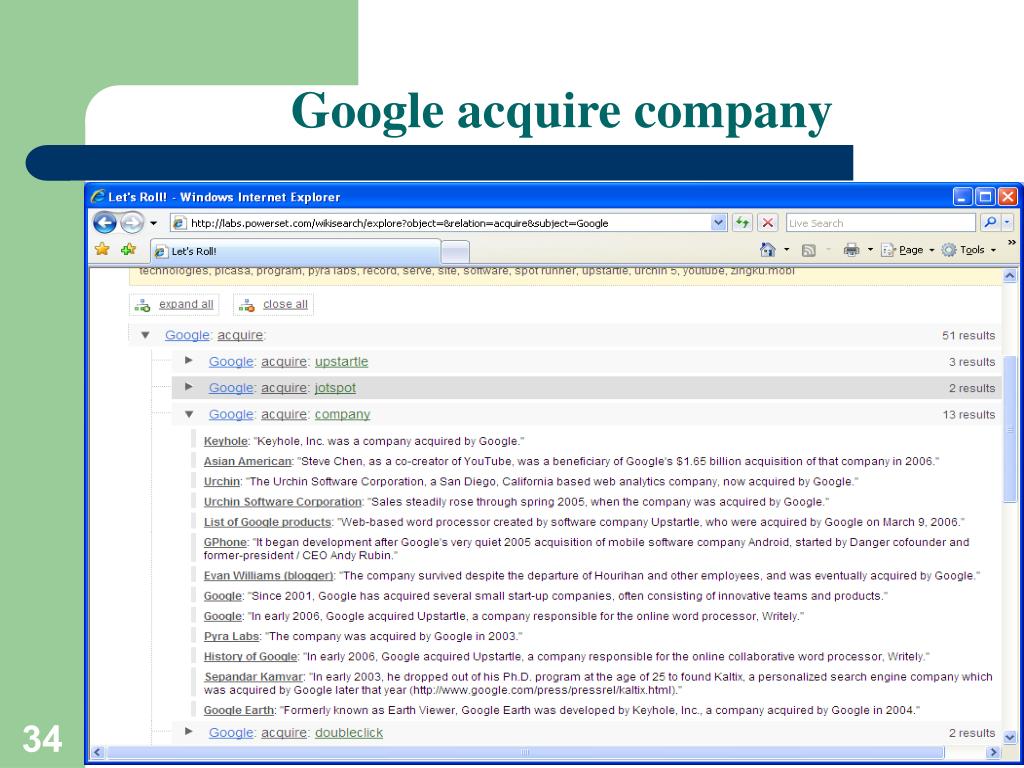The width and height of the screenshot is (1024, 768).
Task: Open the recent pages dropdown arrow
Action: point(153,223)
